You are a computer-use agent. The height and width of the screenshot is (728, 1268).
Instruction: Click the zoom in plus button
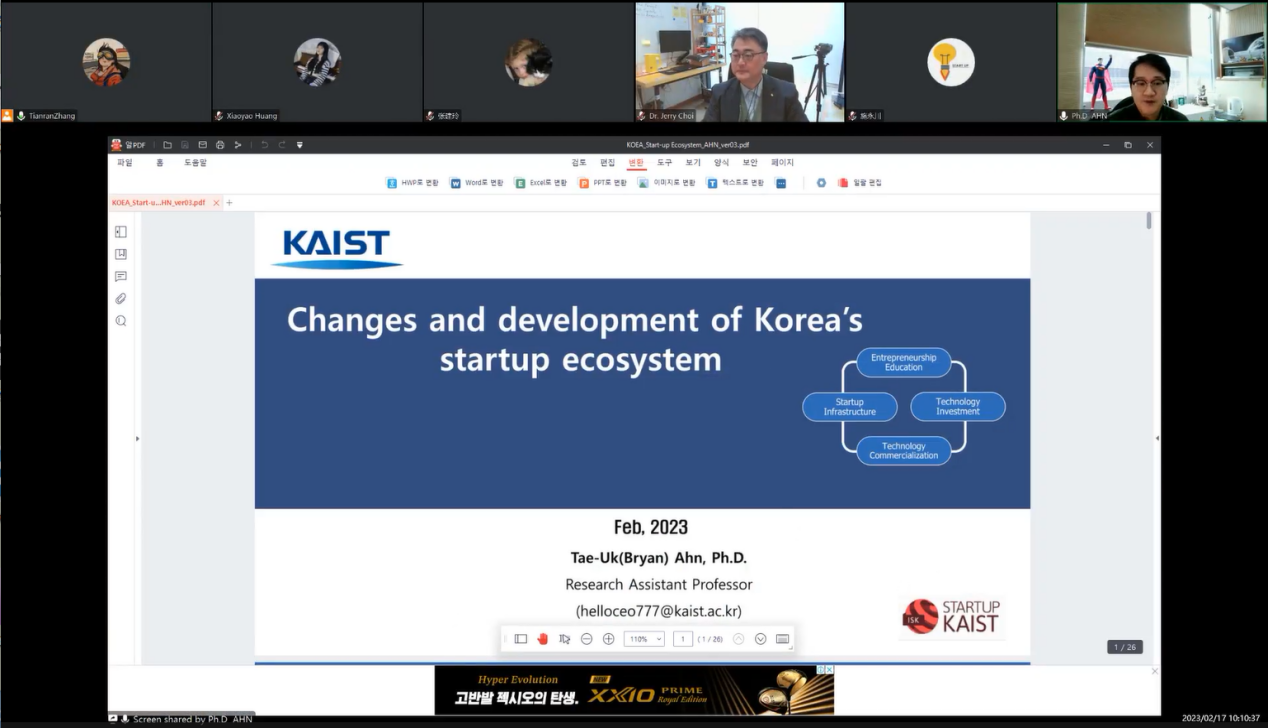click(x=608, y=639)
